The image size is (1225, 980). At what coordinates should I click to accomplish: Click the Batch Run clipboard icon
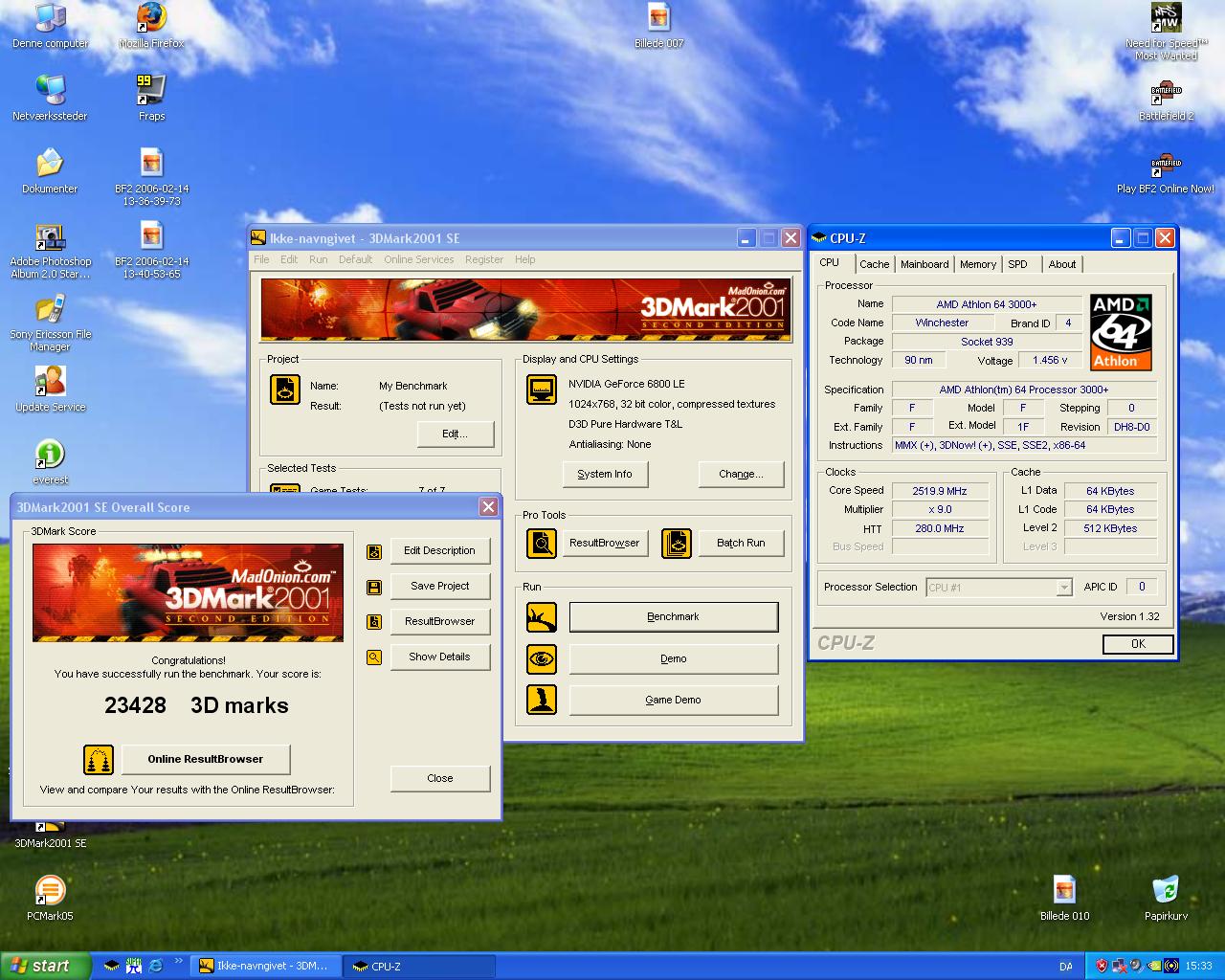(677, 544)
